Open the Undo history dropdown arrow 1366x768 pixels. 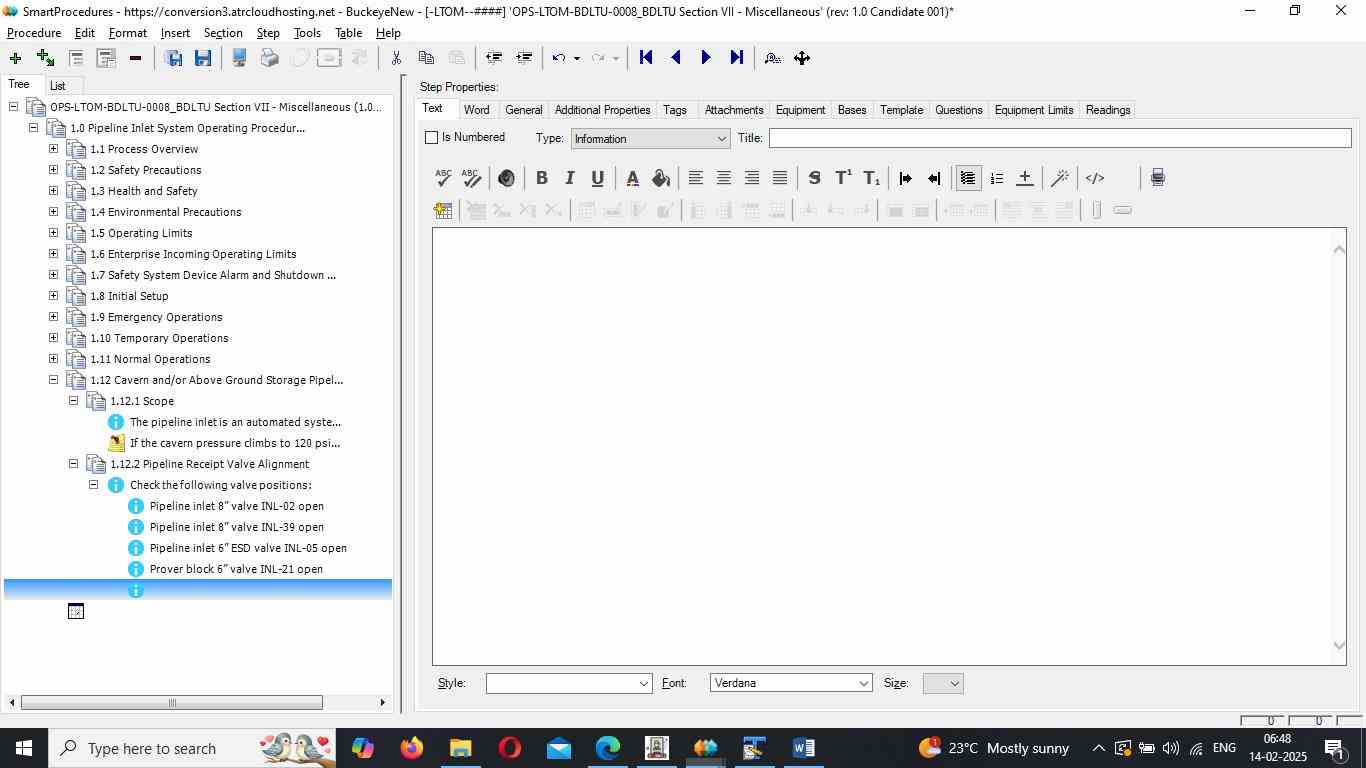576,58
